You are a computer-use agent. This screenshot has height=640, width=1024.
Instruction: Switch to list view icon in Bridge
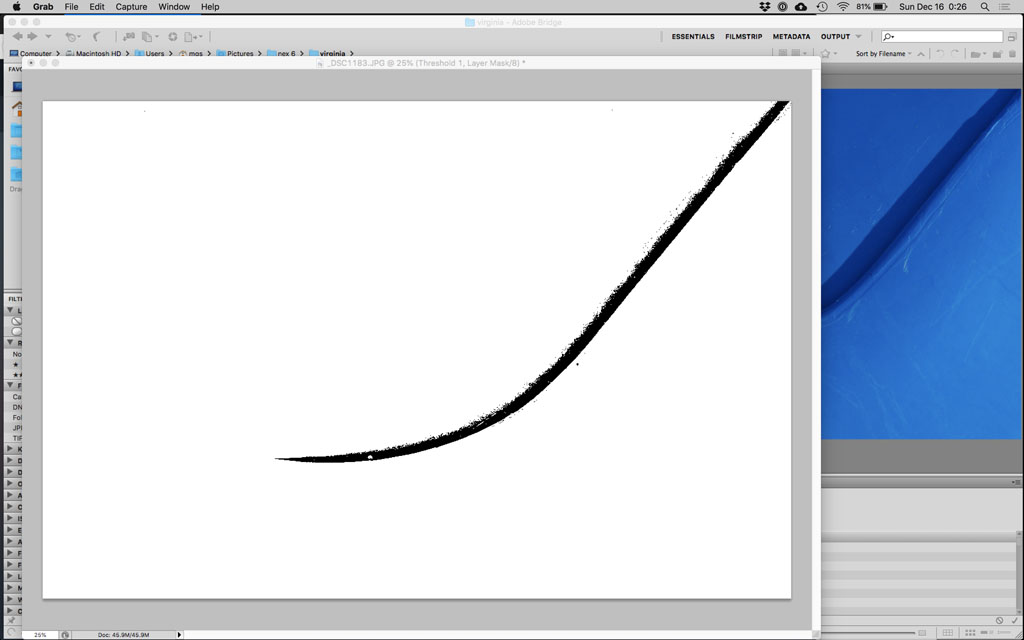[1006, 633]
